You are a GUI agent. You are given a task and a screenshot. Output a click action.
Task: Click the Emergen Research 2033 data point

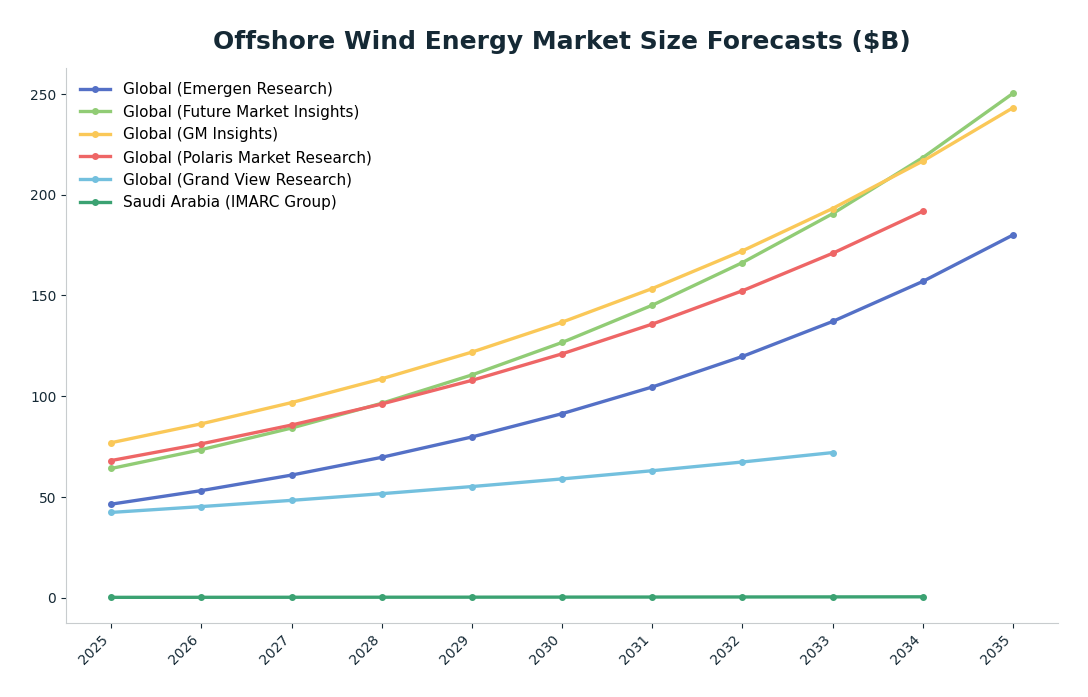(x=833, y=321)
